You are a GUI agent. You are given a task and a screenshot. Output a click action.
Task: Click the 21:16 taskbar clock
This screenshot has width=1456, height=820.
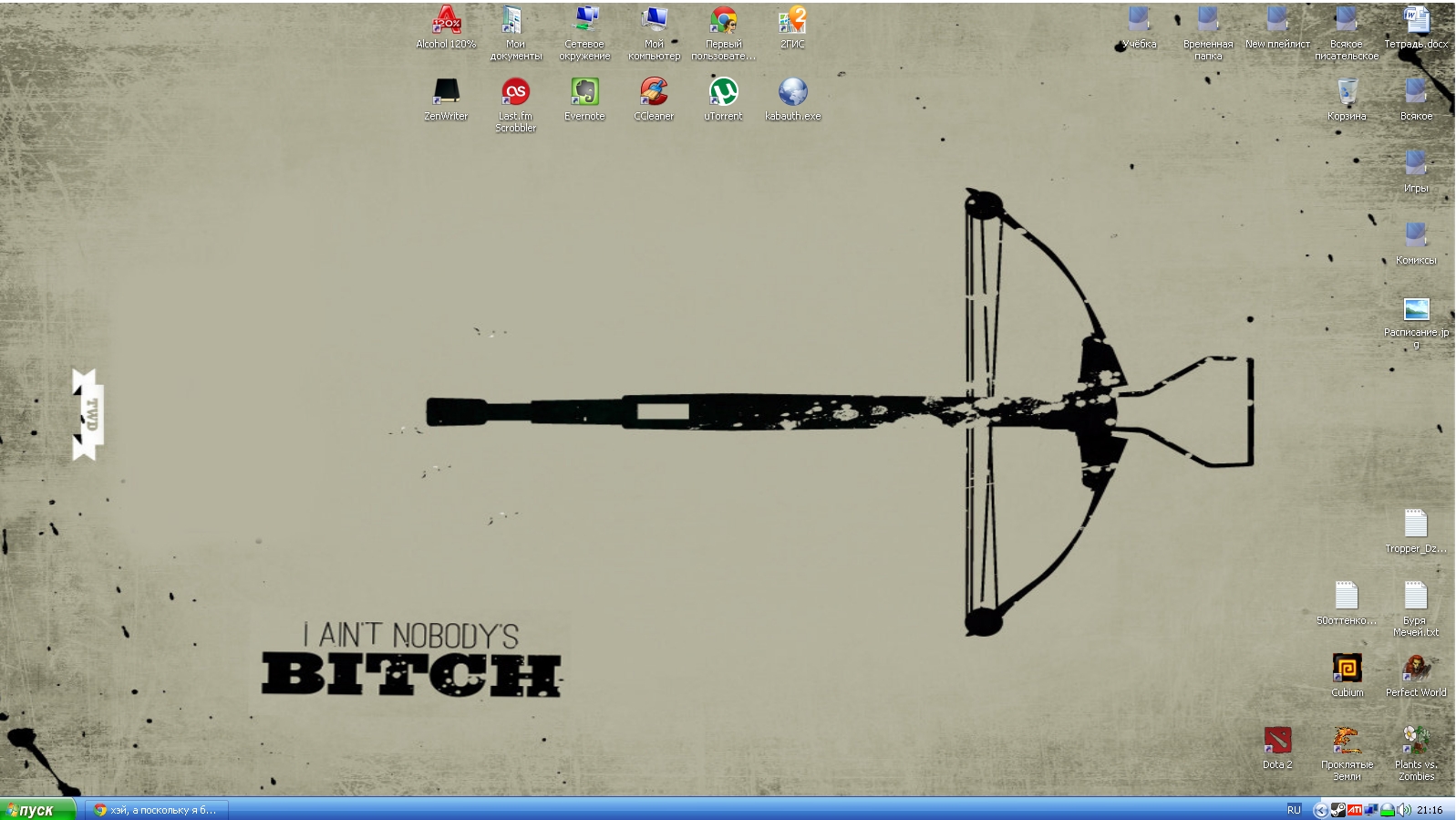tap(1430, 810)
